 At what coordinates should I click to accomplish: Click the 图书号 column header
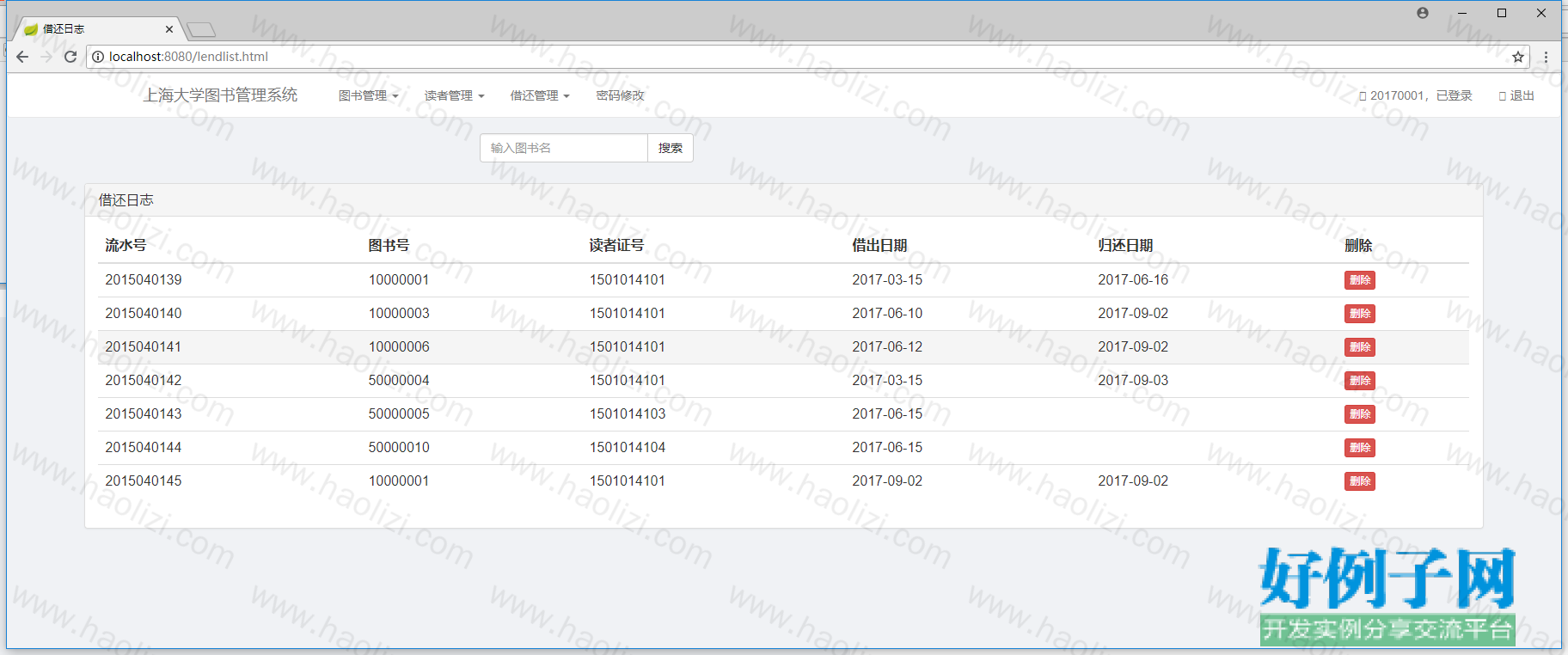(389, 245)
